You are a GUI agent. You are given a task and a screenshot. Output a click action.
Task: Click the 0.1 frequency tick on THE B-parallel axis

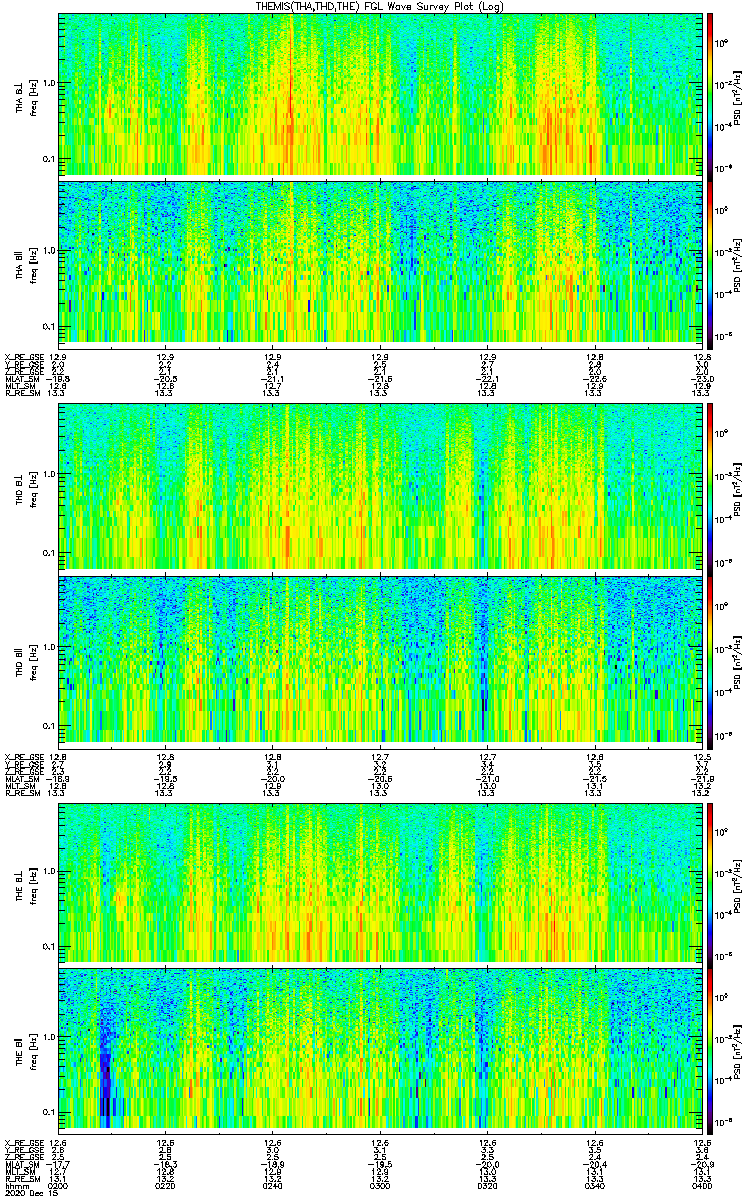coord(49,1112)
